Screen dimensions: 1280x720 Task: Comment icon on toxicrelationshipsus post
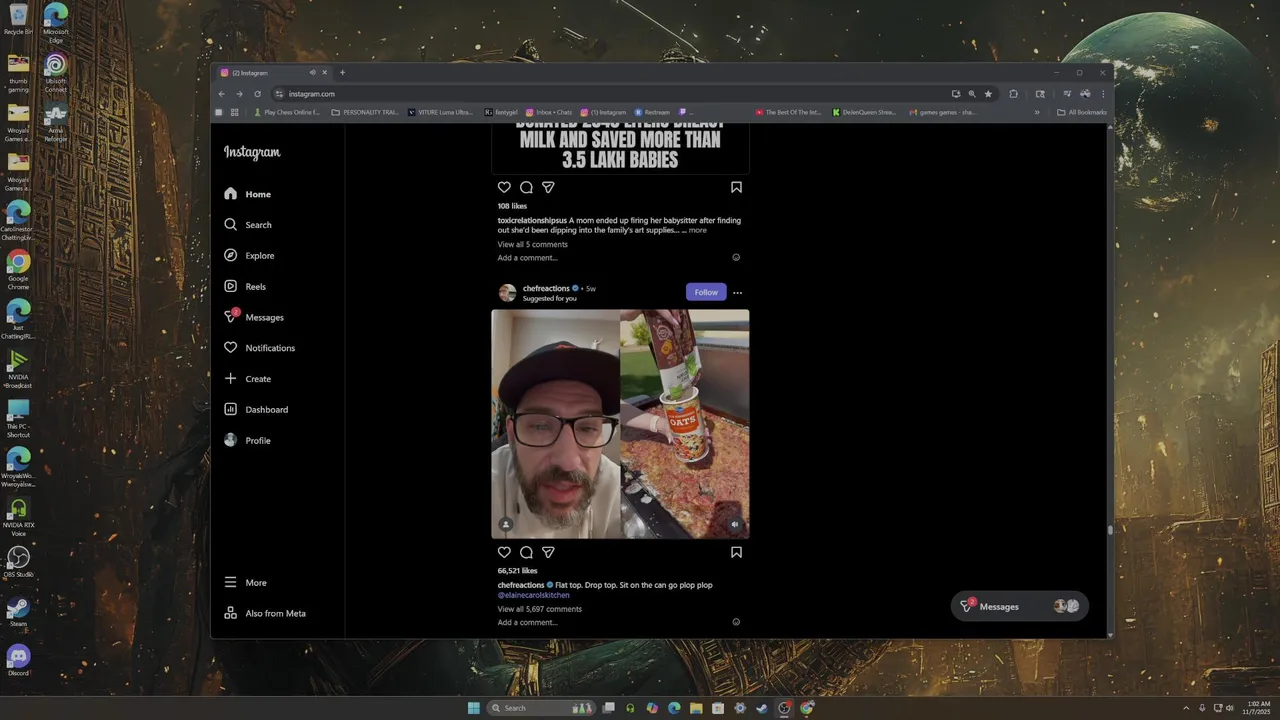526,187
